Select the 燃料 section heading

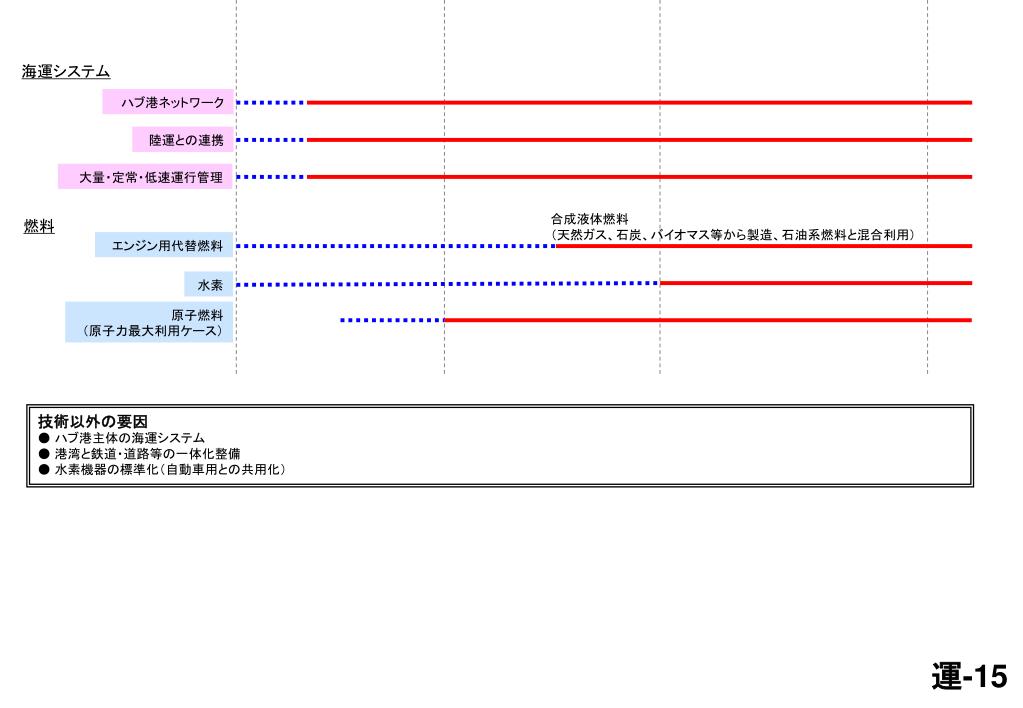[x=39, y=226]
